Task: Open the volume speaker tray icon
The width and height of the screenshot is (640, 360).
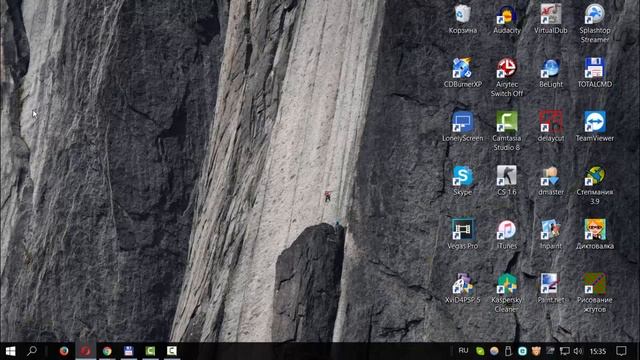Action: click(x=578, y=351)
